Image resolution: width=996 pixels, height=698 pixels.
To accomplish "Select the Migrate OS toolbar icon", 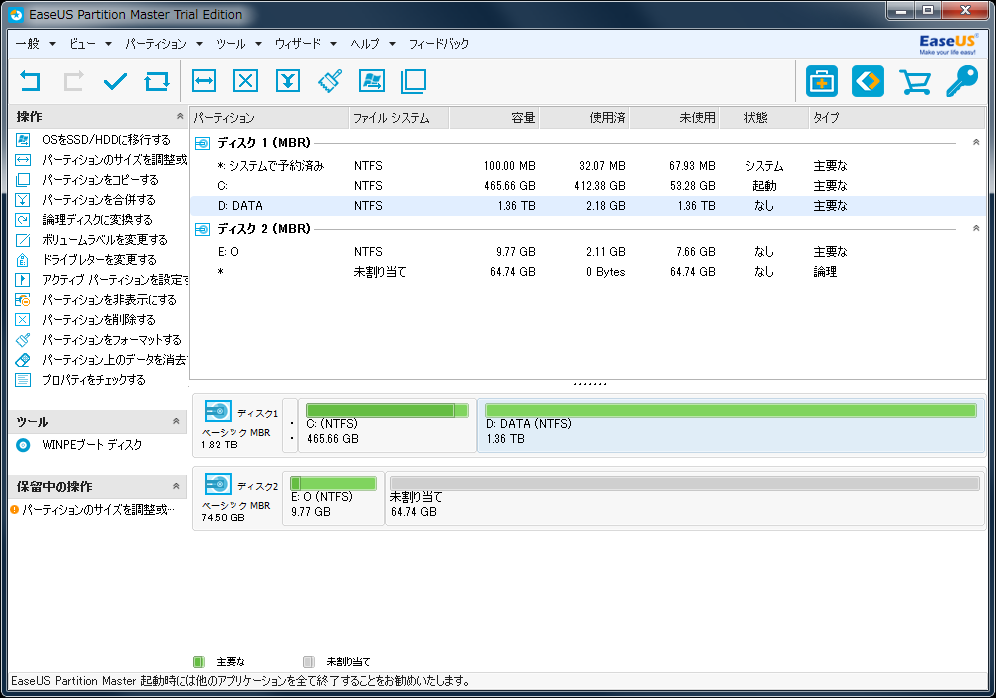I will tap(372, 81).
